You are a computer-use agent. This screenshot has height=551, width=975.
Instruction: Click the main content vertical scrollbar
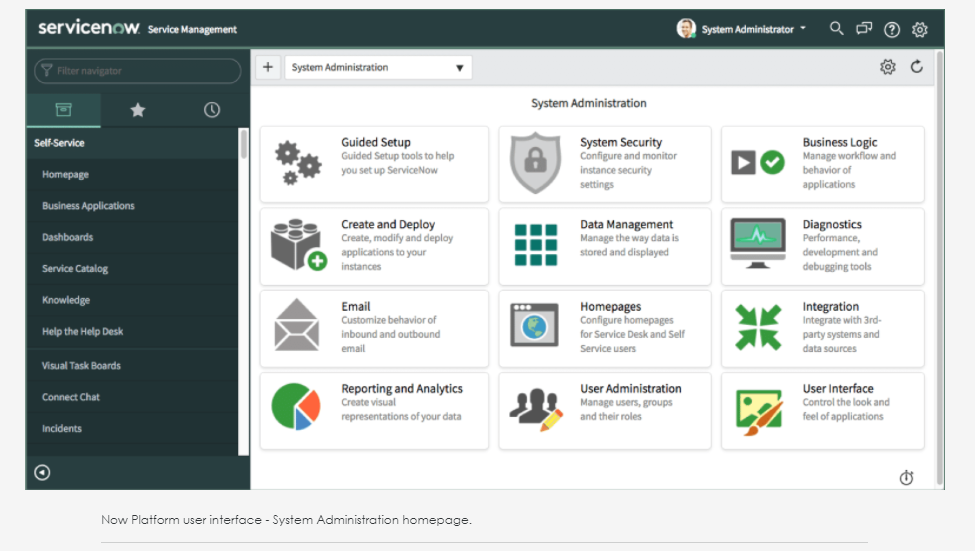tap(940, 269)
